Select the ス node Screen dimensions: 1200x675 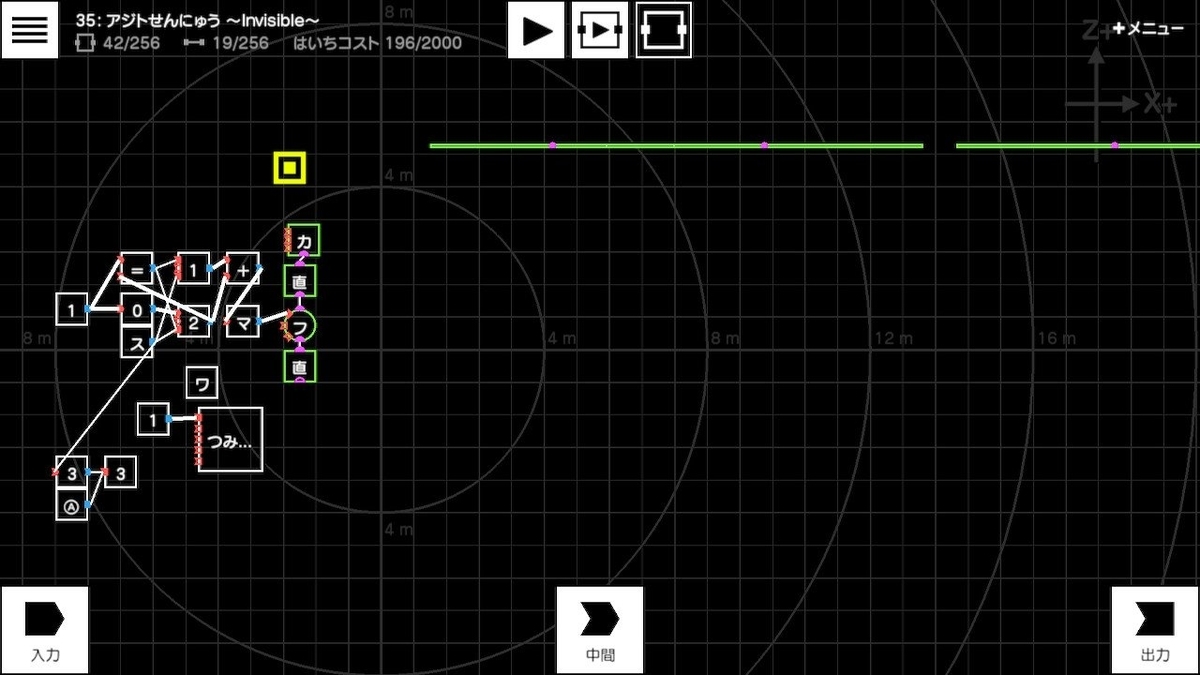(x=136, y=342)
